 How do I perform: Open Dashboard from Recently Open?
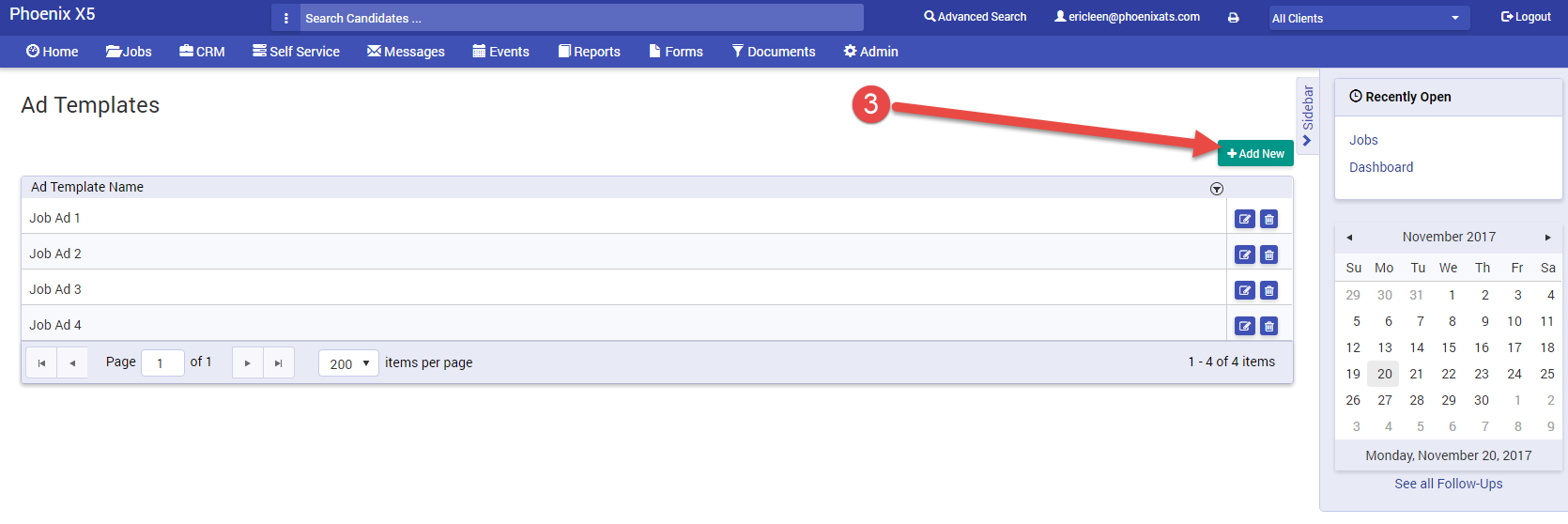coord(1381,167)
